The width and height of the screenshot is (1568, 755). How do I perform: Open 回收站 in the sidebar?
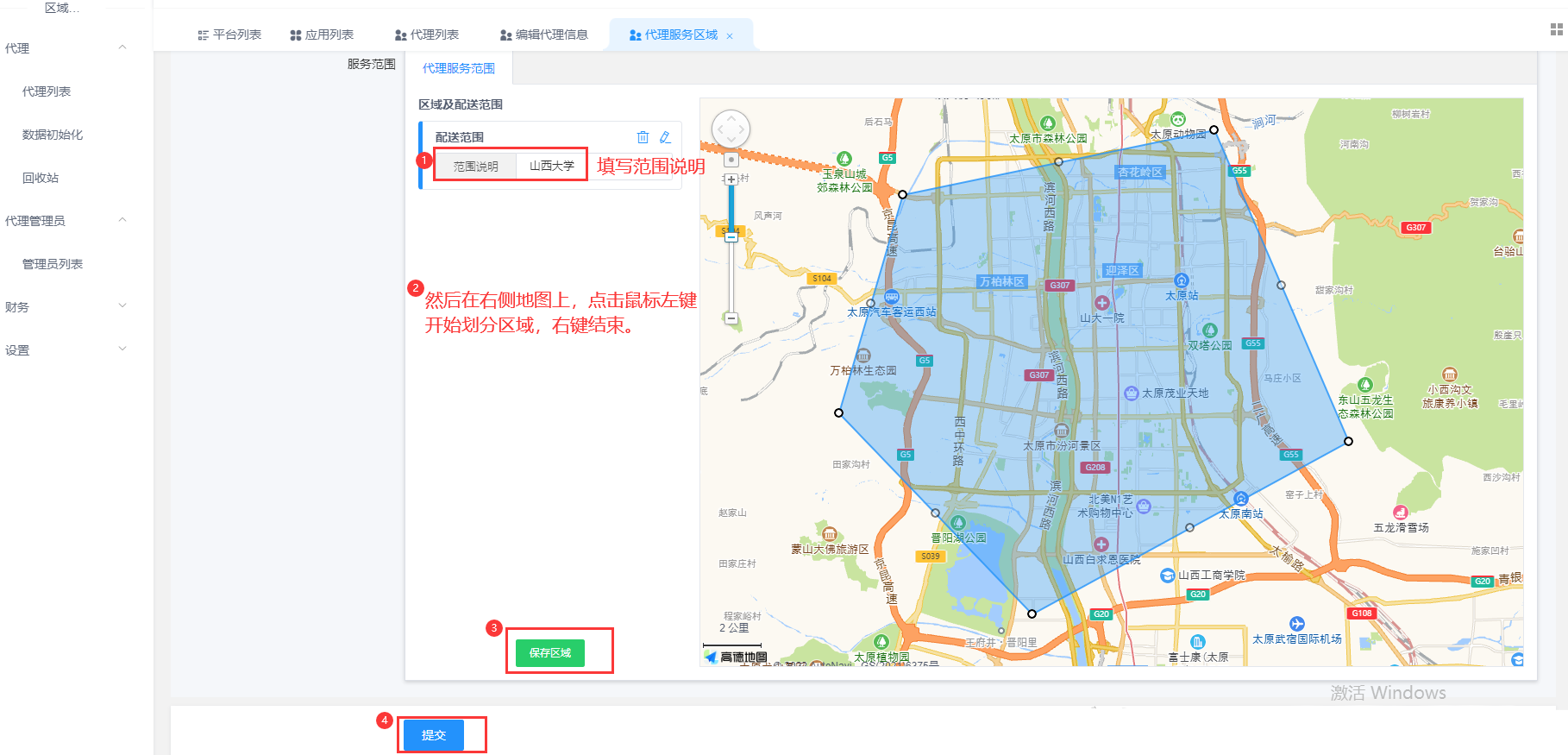click(x=41, y=178)
